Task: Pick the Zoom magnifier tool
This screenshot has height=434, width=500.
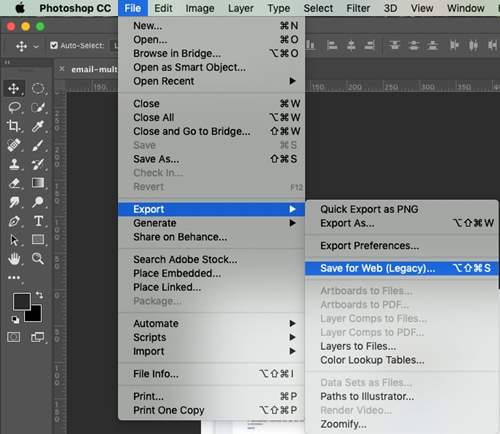Action: [38, 259]
